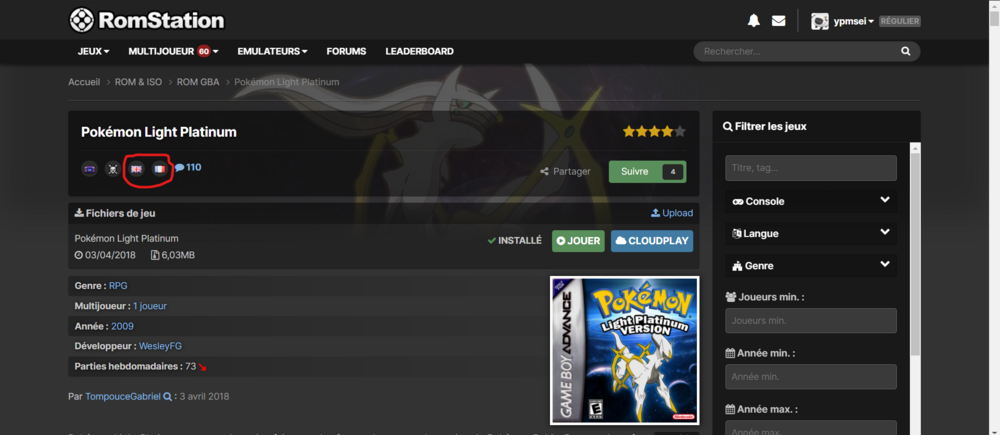Open the notifications bell
The width and height of the screenshot is (1000, 435).
point(754,20)
